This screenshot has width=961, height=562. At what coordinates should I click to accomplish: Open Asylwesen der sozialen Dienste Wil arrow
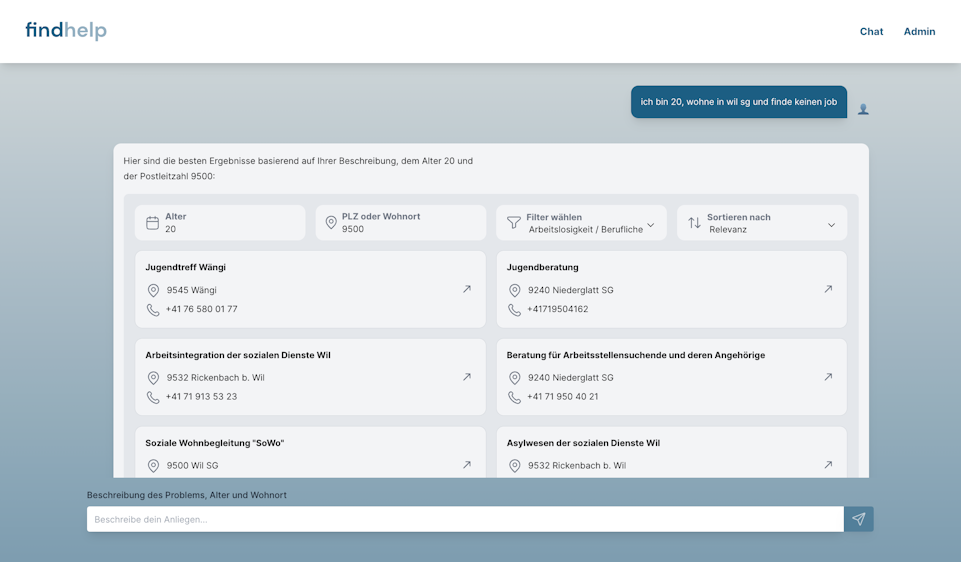pyautogui.click(x=828, y=465)
